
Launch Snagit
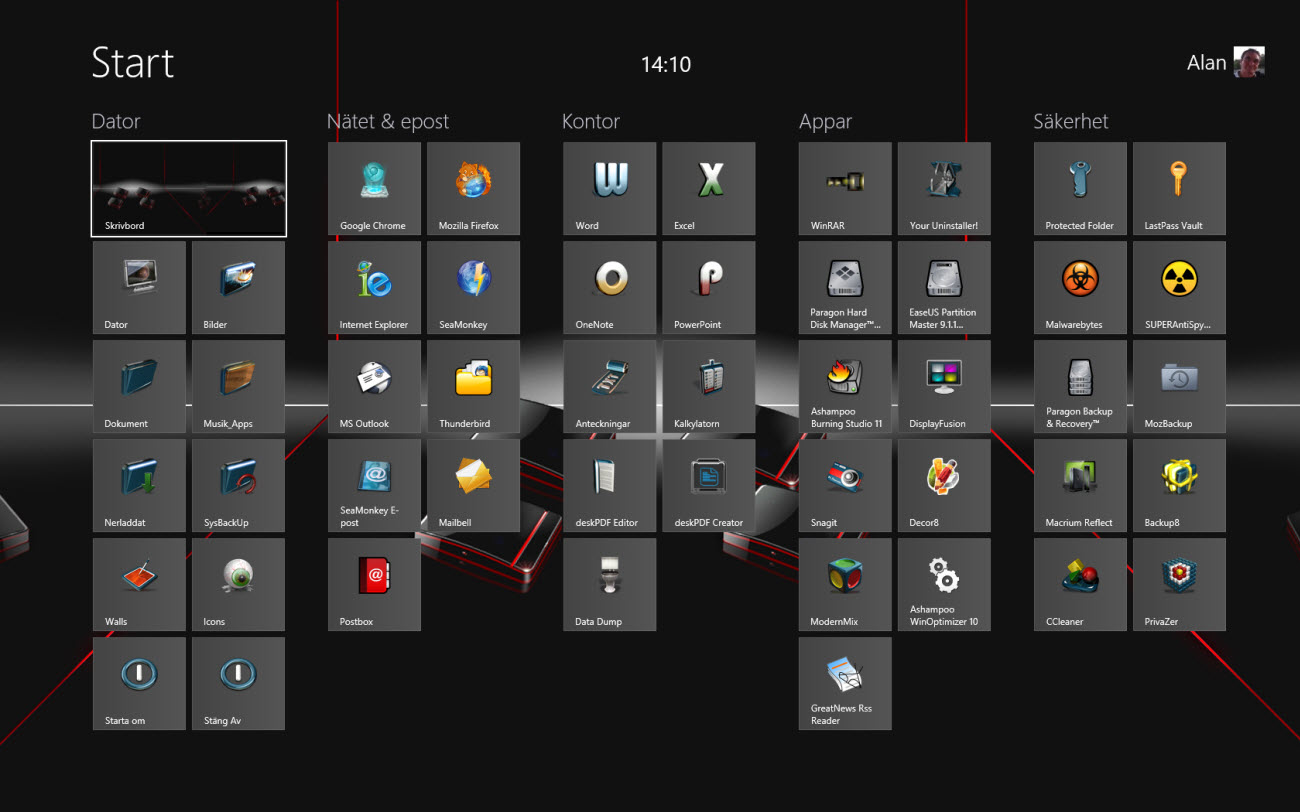pyautogui.click(x=845, y=485)
